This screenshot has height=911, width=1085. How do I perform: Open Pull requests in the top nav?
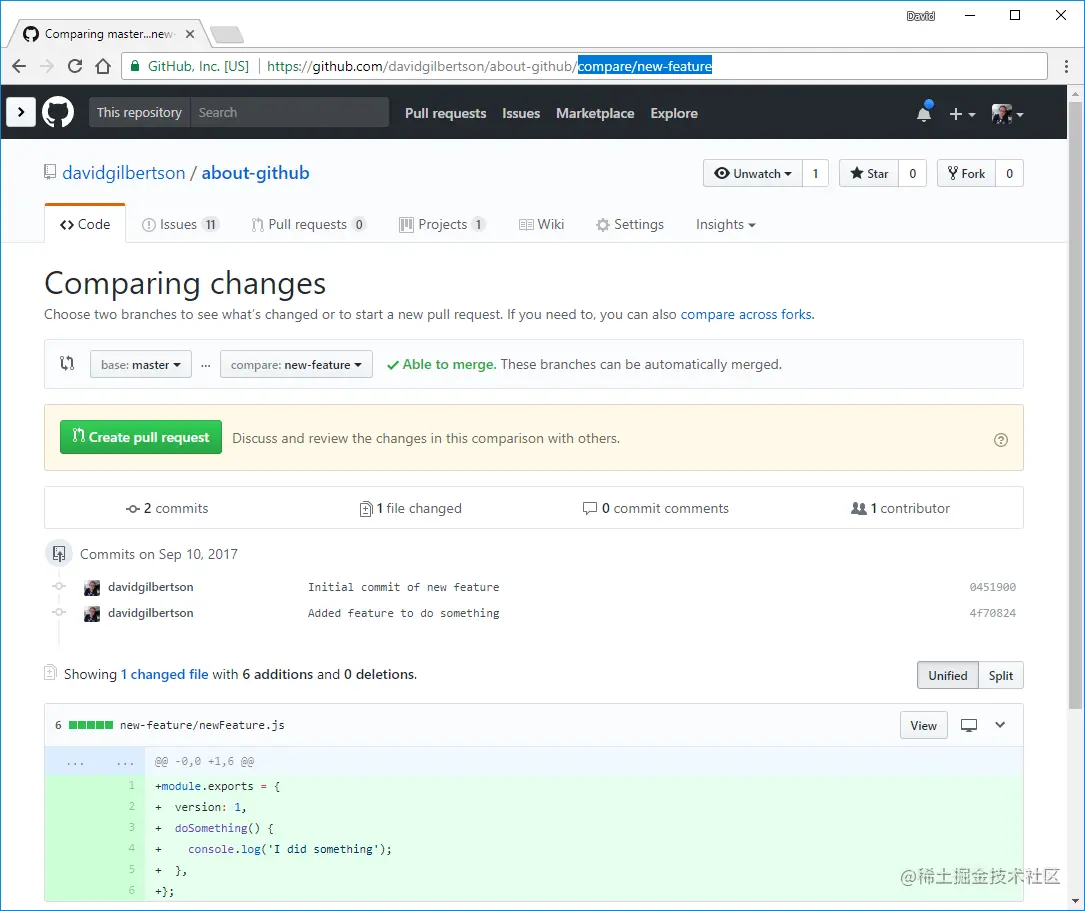point(446,113)
